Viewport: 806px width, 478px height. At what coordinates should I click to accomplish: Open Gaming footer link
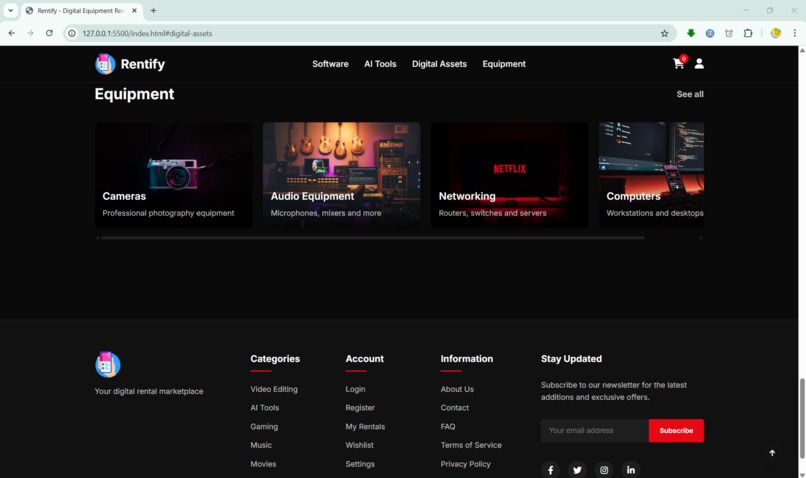tap(264, 427)
